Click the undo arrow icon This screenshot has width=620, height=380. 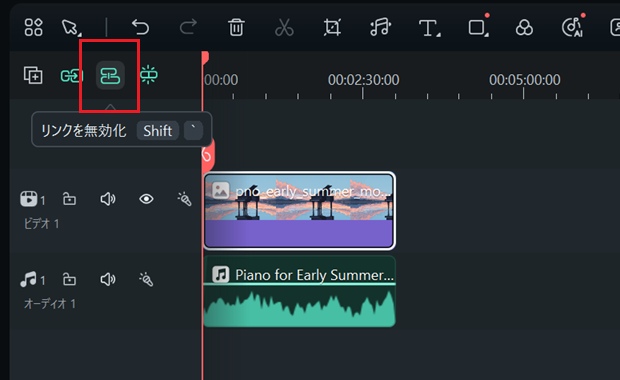click(140, 27)
